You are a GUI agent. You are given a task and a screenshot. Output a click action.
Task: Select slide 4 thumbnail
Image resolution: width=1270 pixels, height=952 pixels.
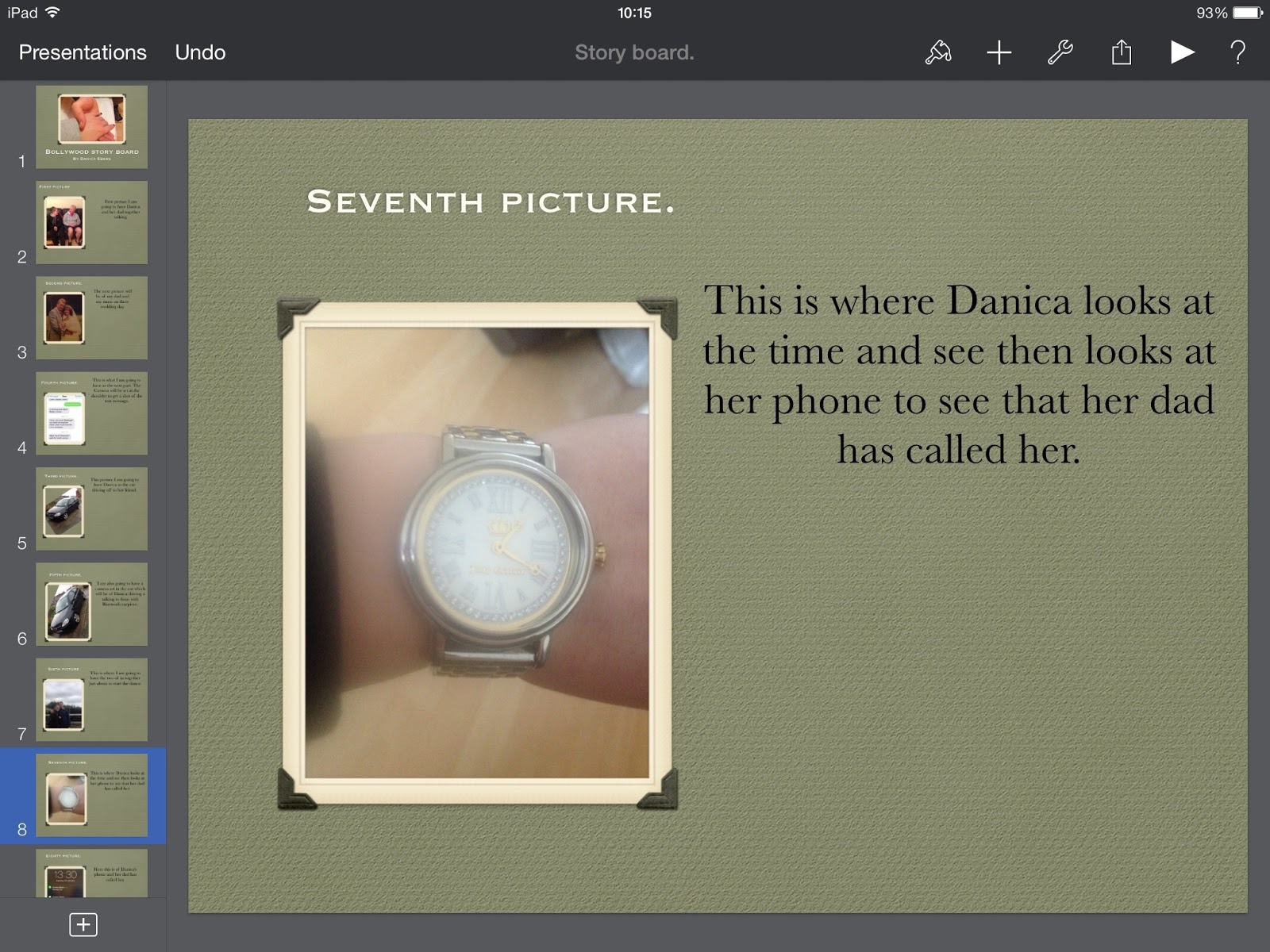tap(91, 413)
